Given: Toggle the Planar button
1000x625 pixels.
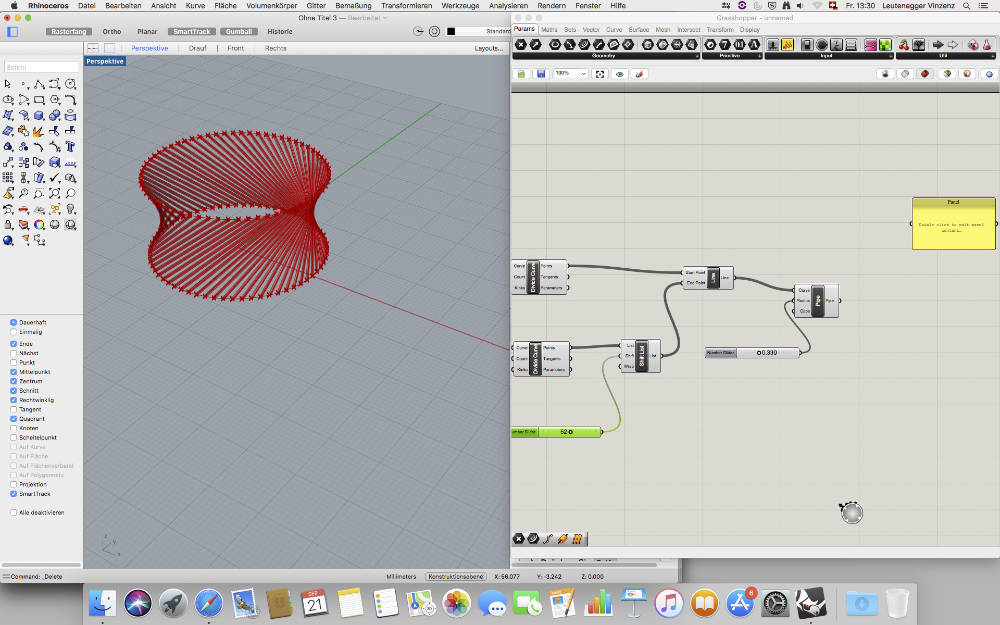Looking at the screenshot, I should click(147, 31).
